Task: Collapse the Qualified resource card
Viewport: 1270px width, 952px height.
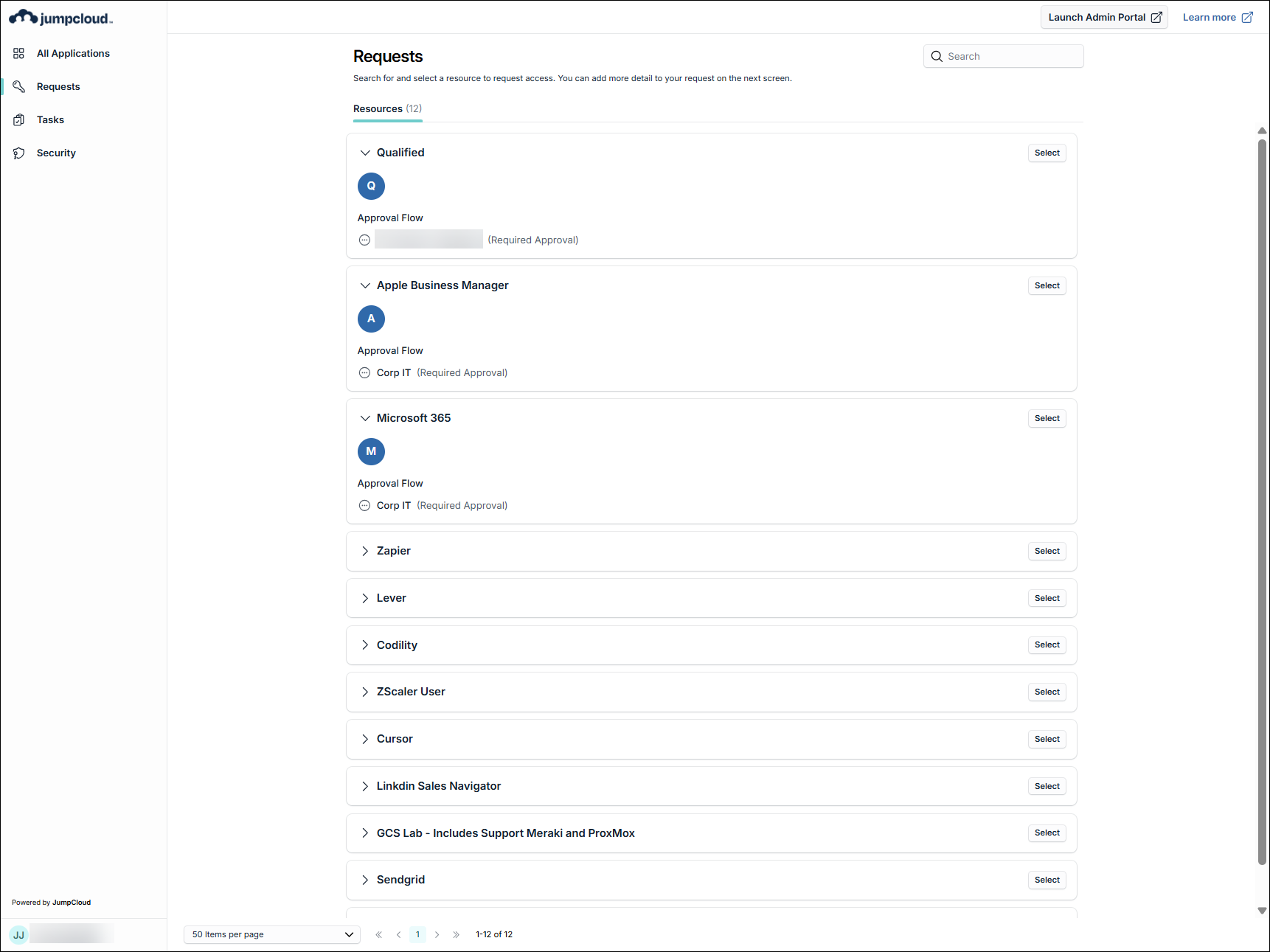Action: 365,153
